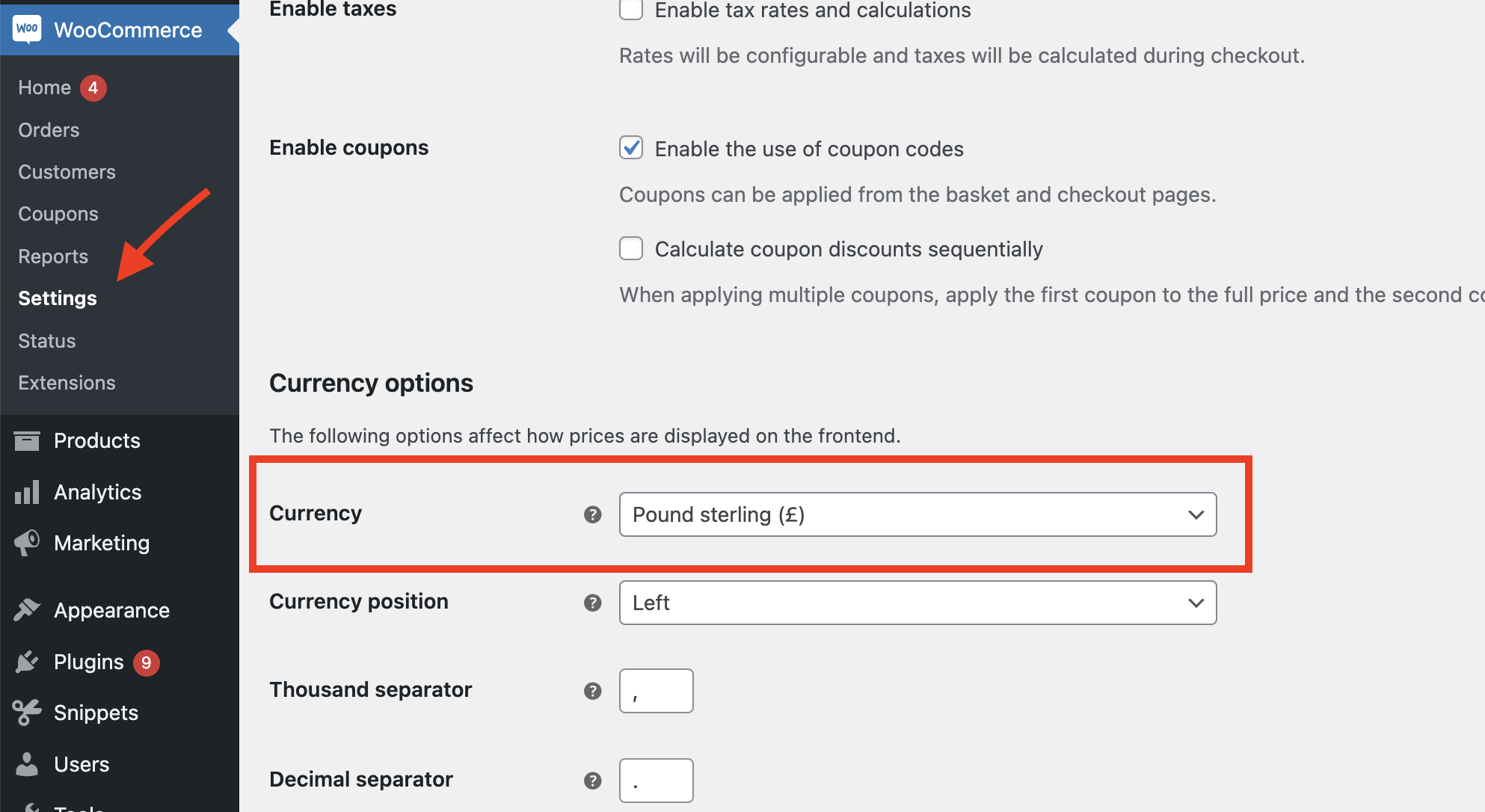Viewport: 1485px width, 812px height.
Task: Click the Marketing megaphone icon
Action: (x=27, y=543)
